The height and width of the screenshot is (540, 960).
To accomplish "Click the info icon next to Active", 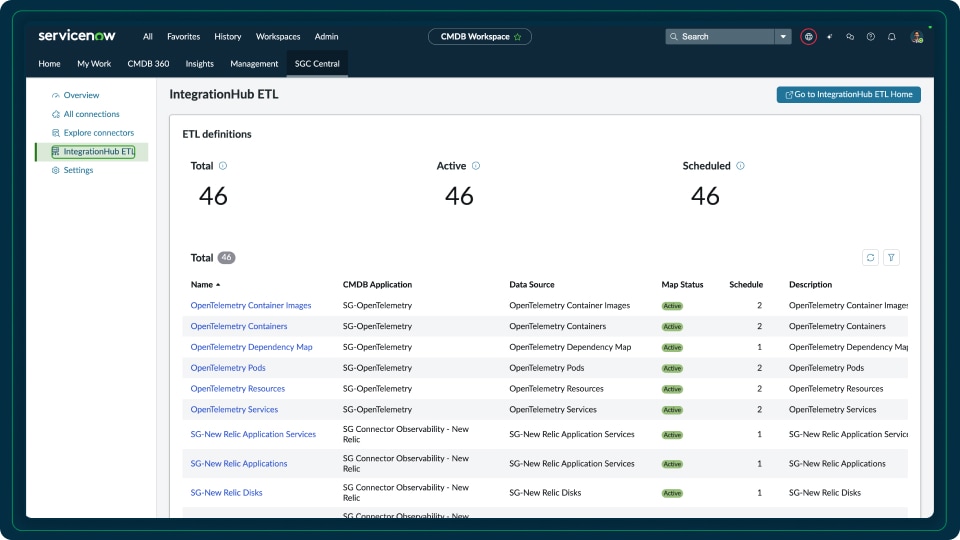I will click(x=476, y=166).
